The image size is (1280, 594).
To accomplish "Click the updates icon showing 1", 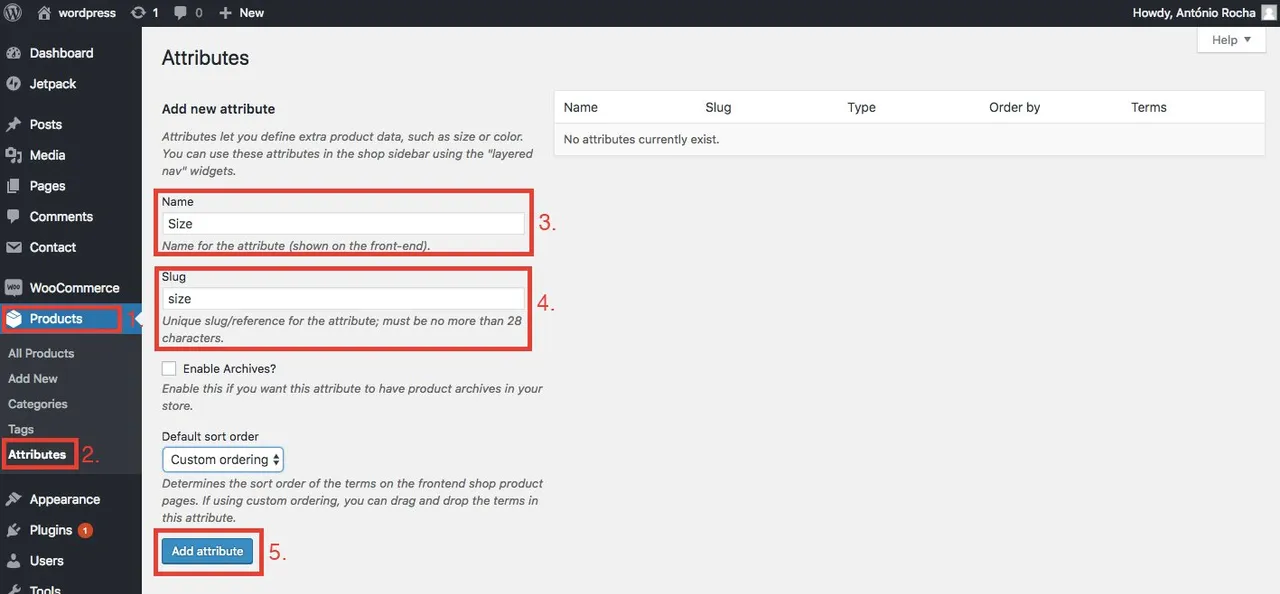I will (x=138, y=13).
